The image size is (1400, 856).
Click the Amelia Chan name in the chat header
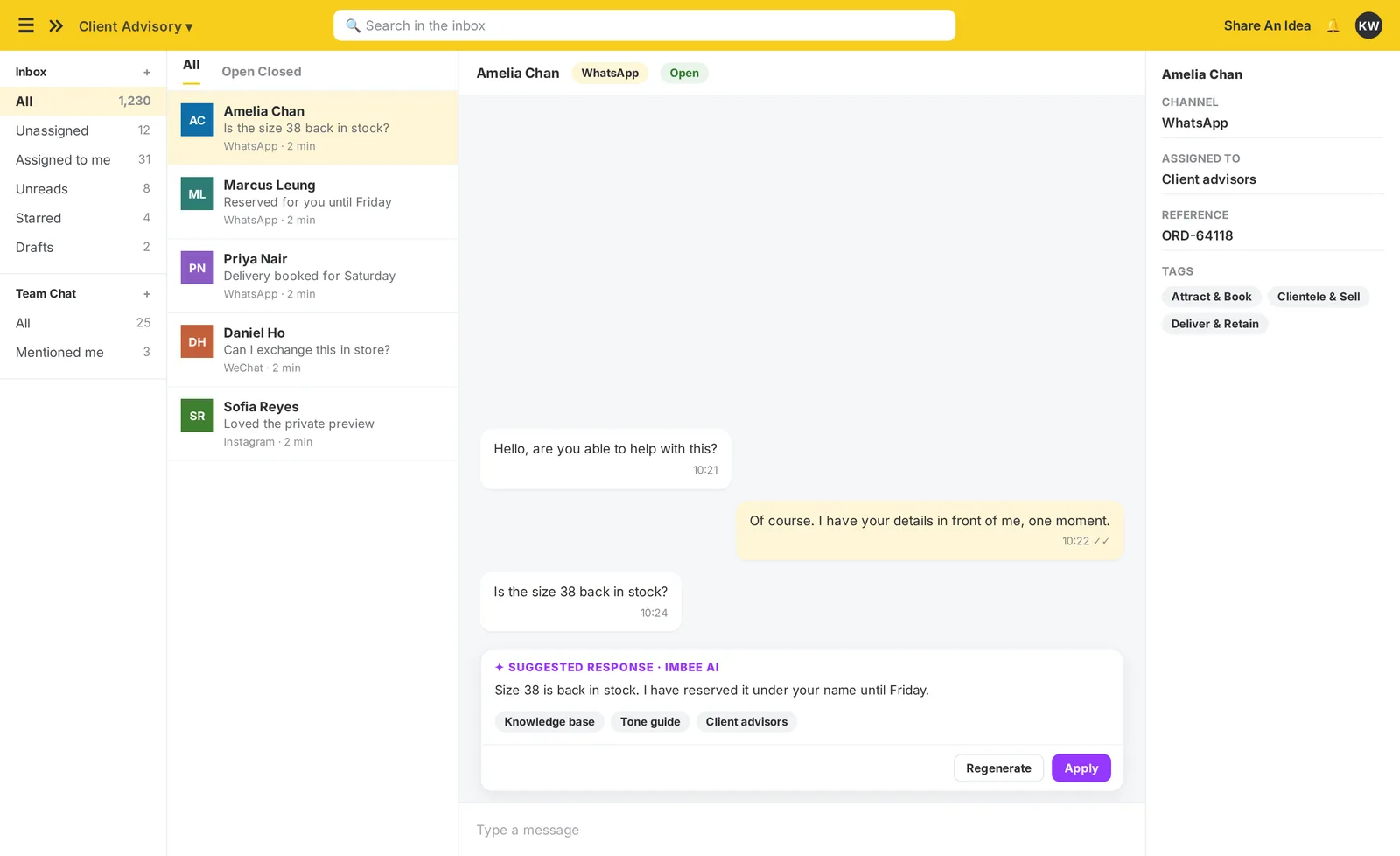[x=518, y=74]
